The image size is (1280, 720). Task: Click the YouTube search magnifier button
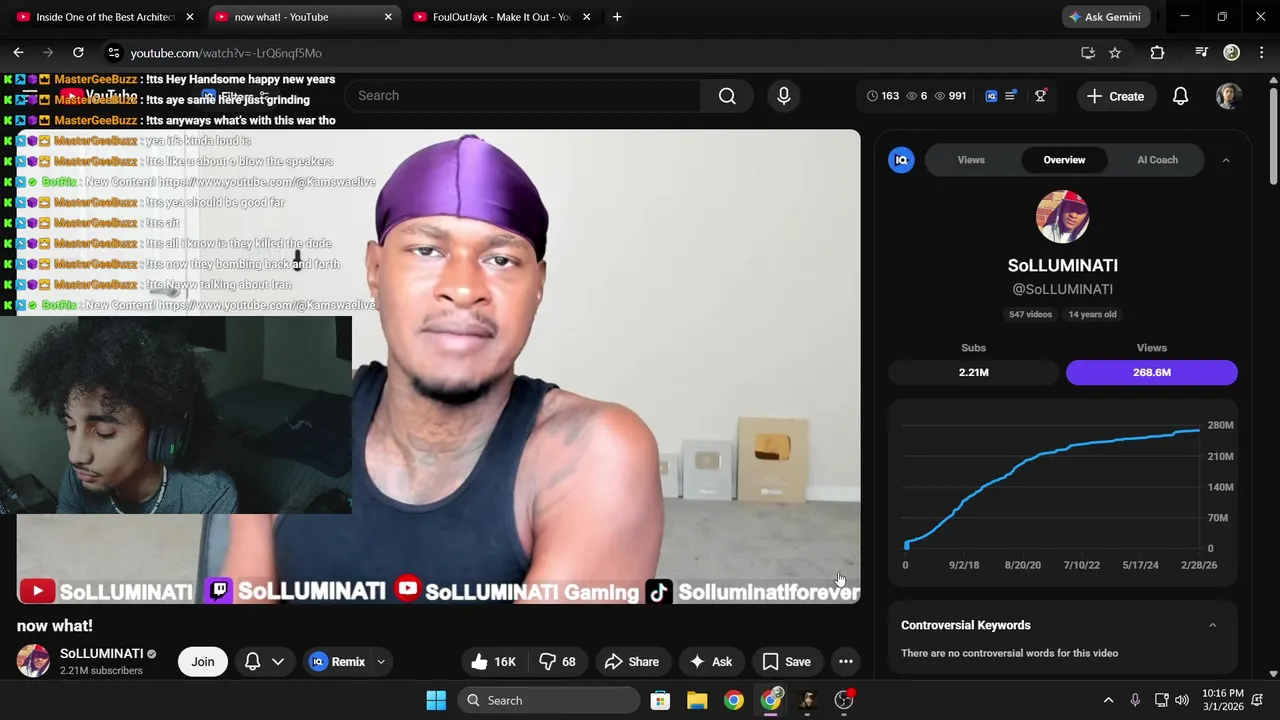(727, 96)
